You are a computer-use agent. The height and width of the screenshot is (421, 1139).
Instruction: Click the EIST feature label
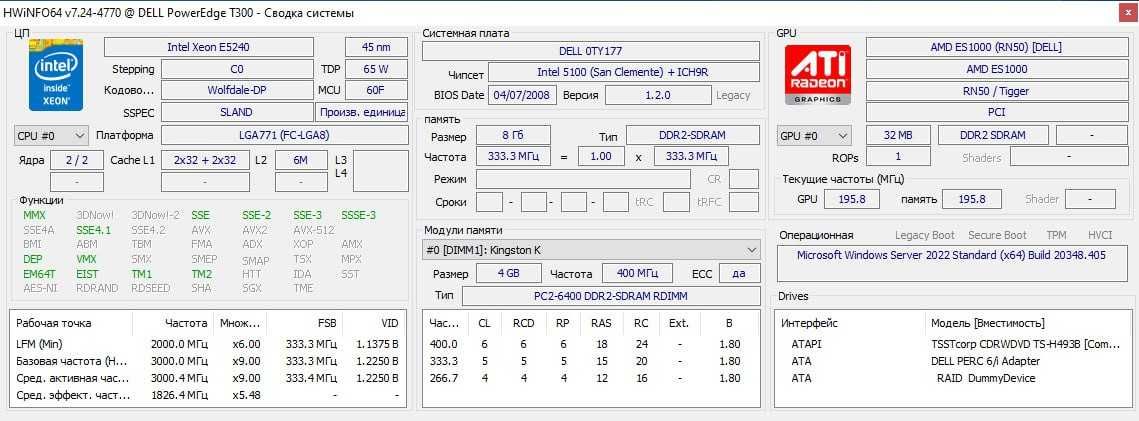pyautogui.click(x=87, y=274)
